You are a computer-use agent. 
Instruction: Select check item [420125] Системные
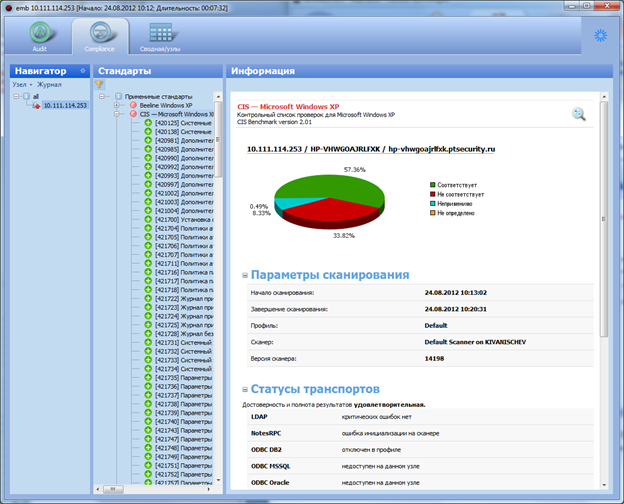(x=179, y=122)
